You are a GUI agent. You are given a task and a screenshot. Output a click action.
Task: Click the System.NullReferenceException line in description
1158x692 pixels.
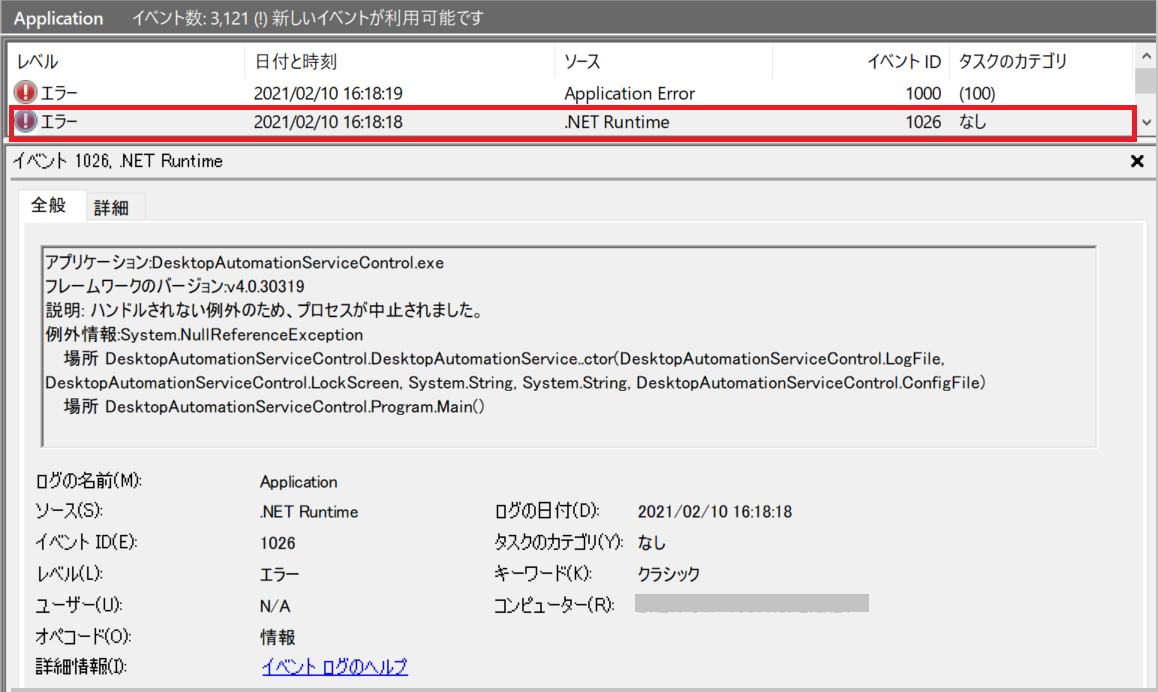[204, 335]
